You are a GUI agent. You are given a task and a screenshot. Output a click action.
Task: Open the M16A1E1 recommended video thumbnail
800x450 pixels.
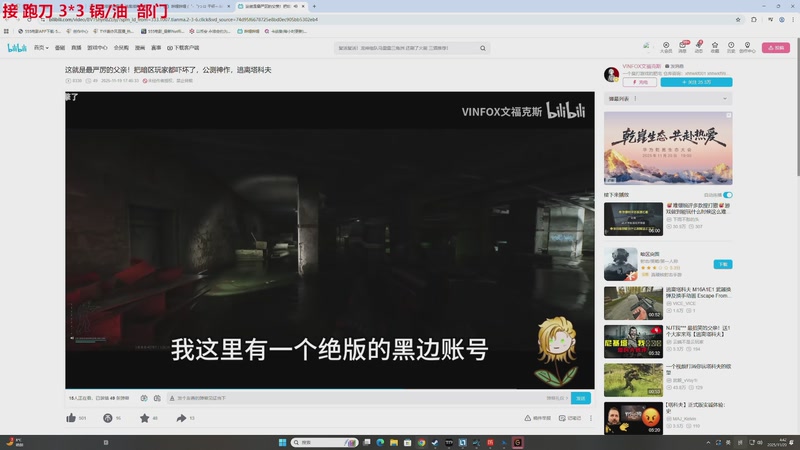(633, 303)
